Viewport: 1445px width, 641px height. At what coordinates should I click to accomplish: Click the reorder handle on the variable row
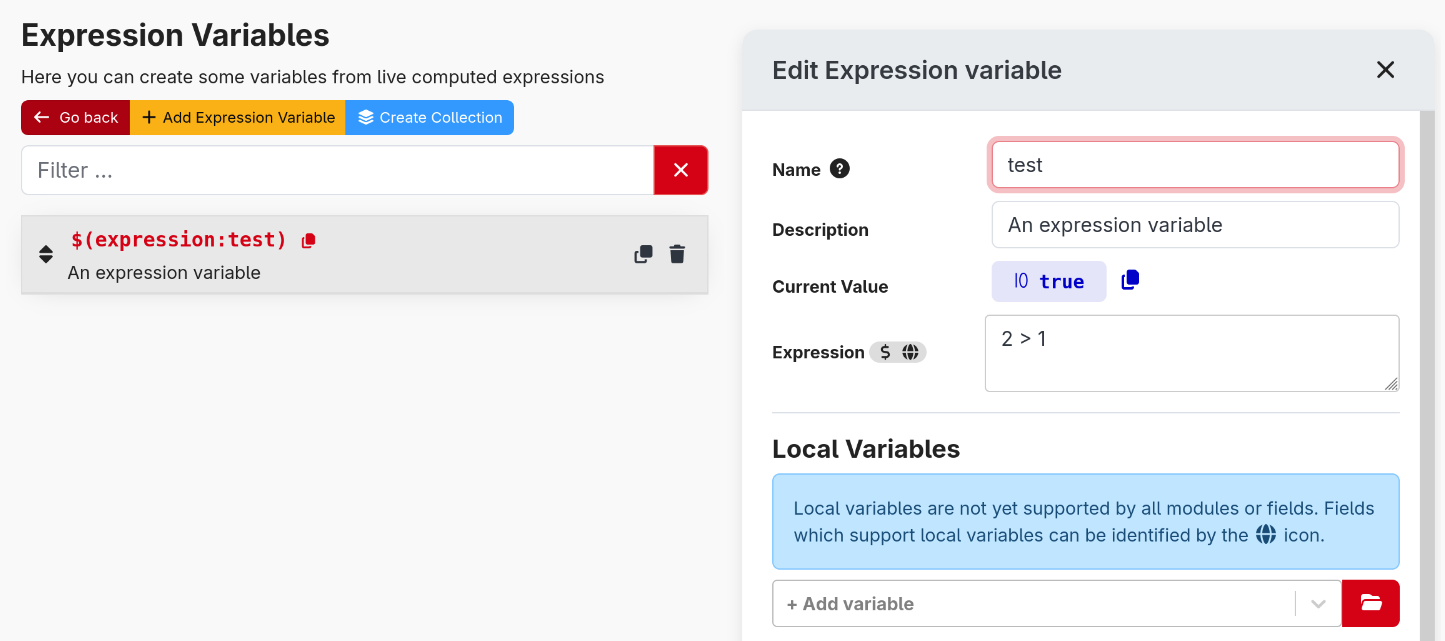coord(45,254)
